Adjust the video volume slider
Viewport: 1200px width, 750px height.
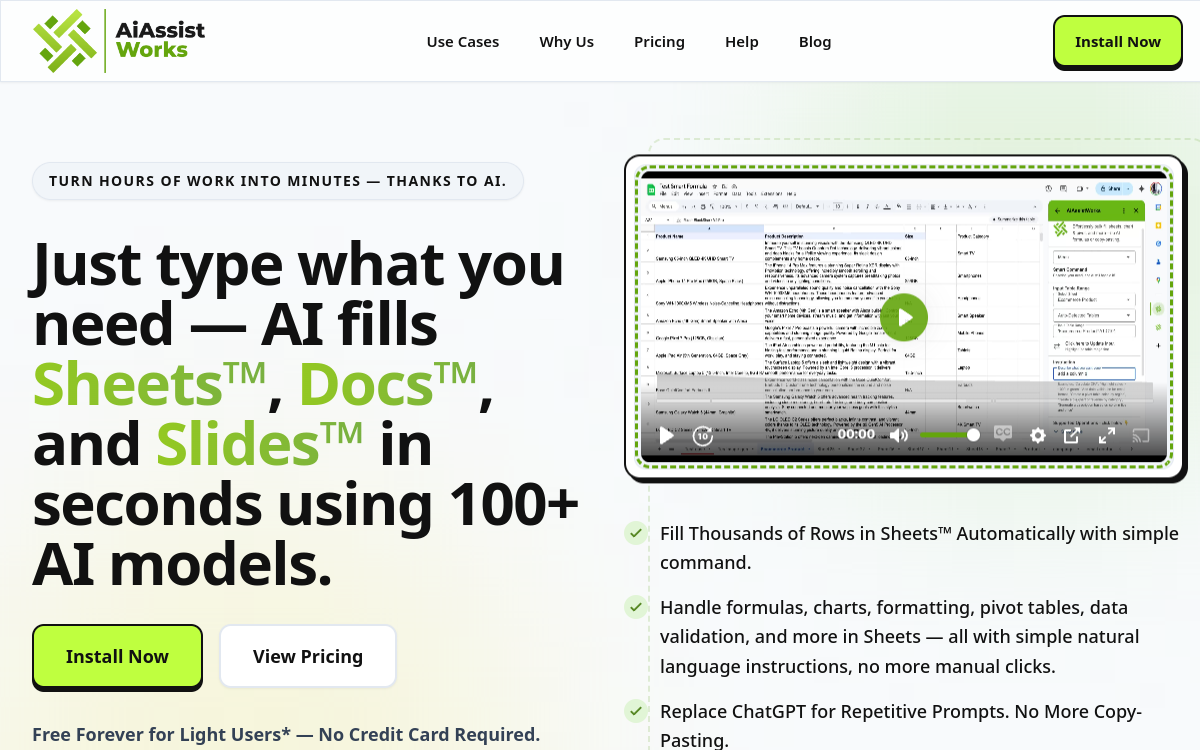[x=949, y=435]
